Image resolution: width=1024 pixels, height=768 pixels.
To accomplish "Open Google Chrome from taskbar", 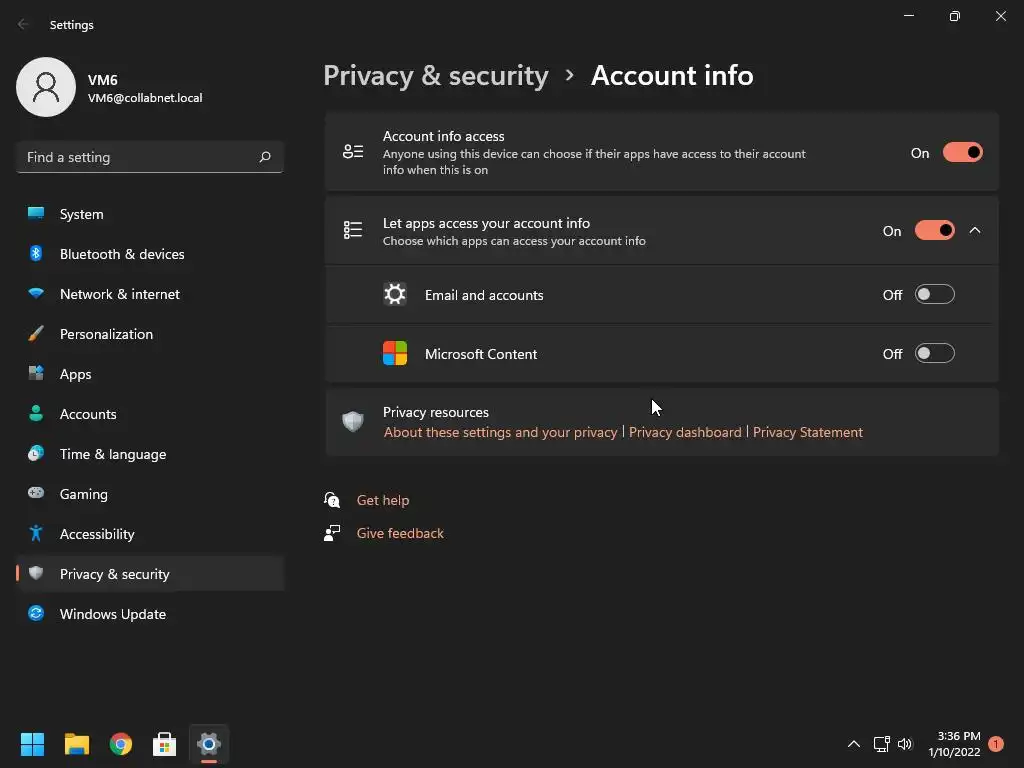I will pyautogui.click(x=121, y=744).
